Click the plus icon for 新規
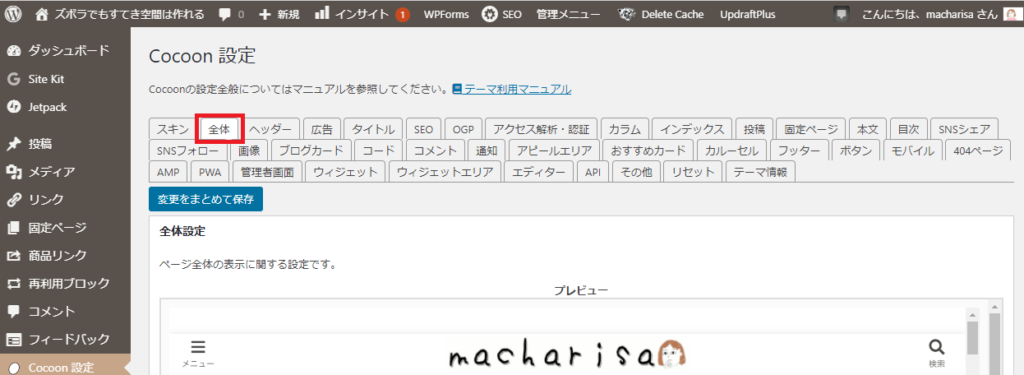The image size is (1024, 375). [x=264, y=14]
